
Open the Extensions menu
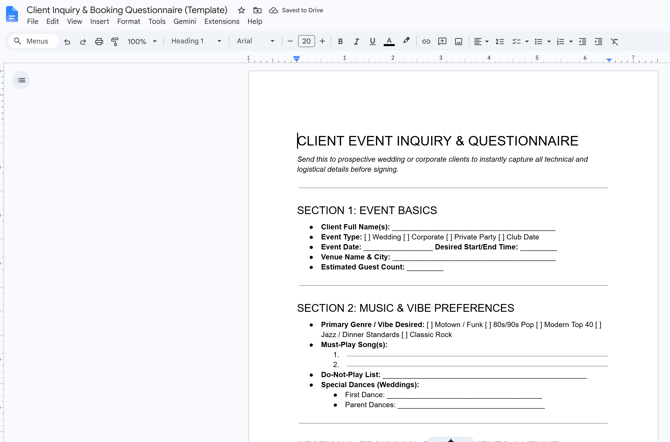tap(222, 21)
